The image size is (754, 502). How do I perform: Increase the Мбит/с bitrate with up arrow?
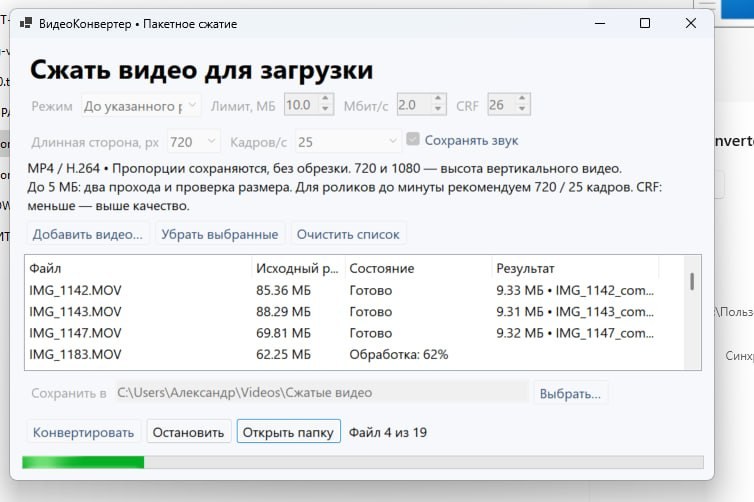click(x=438, y=99)
